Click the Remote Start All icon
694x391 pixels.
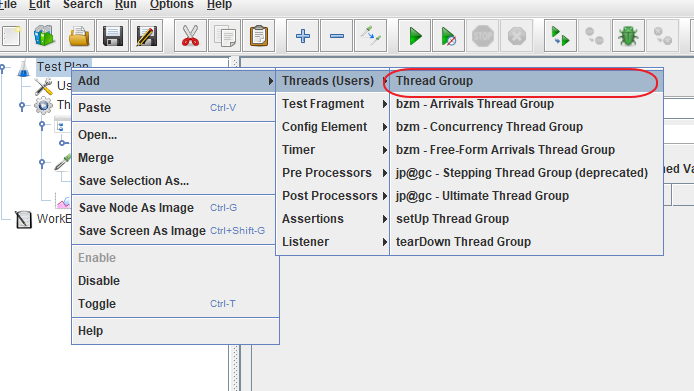(x=560, y=36)
